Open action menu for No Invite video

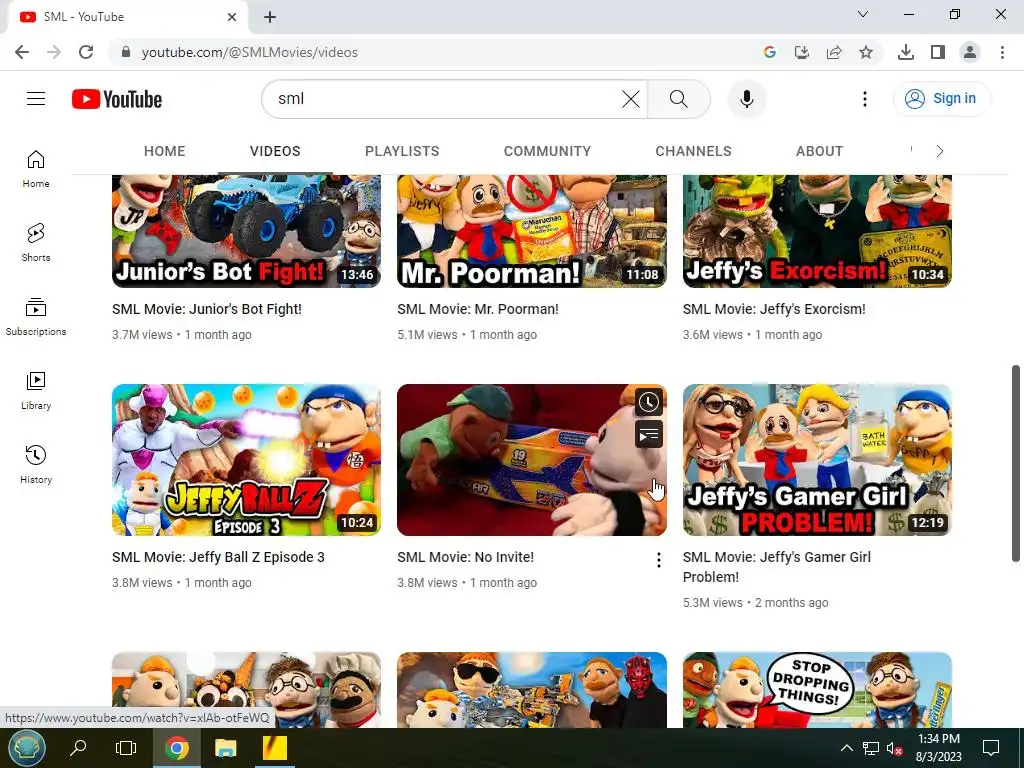coord(658,560)
